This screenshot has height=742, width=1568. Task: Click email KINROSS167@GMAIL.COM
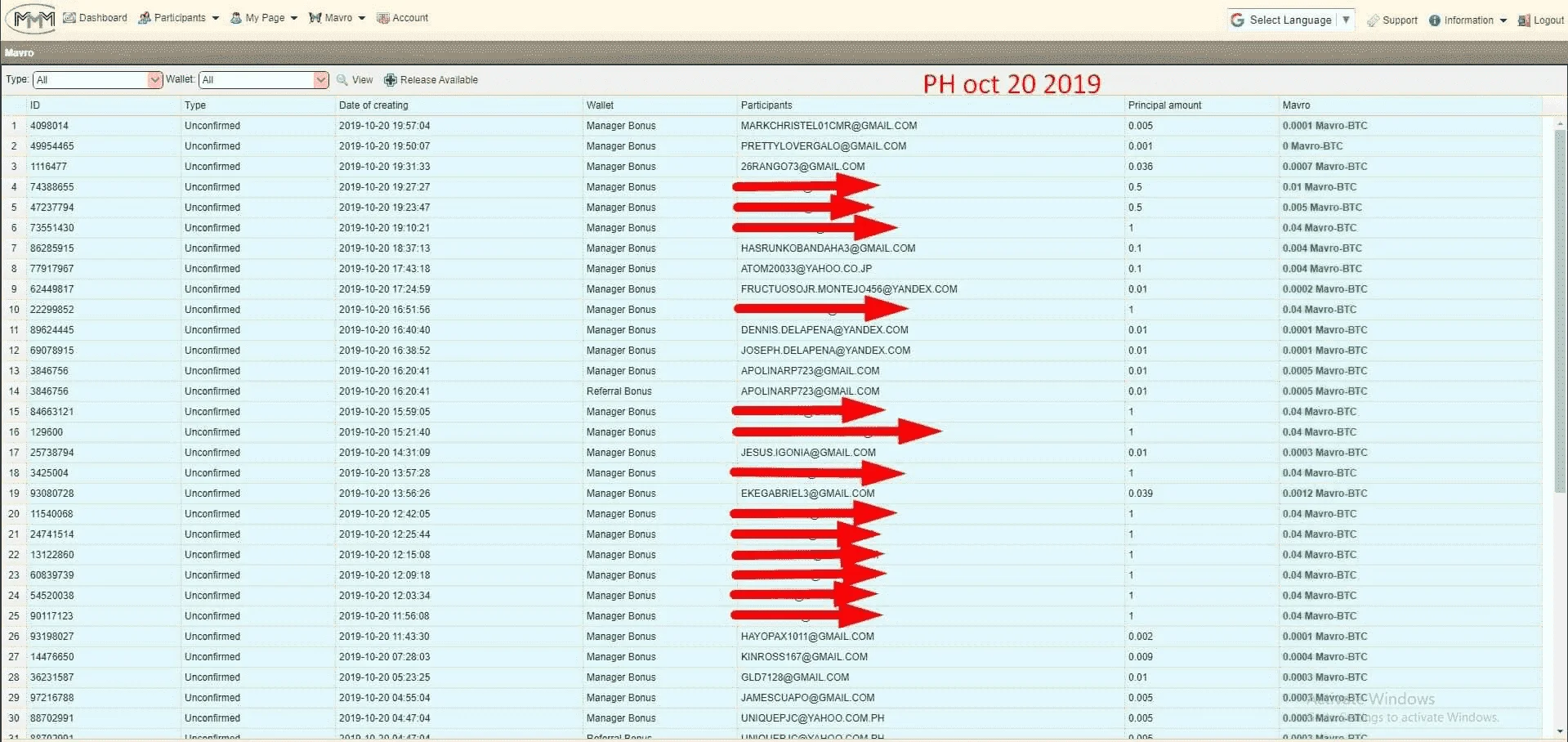tap(804, 657)
